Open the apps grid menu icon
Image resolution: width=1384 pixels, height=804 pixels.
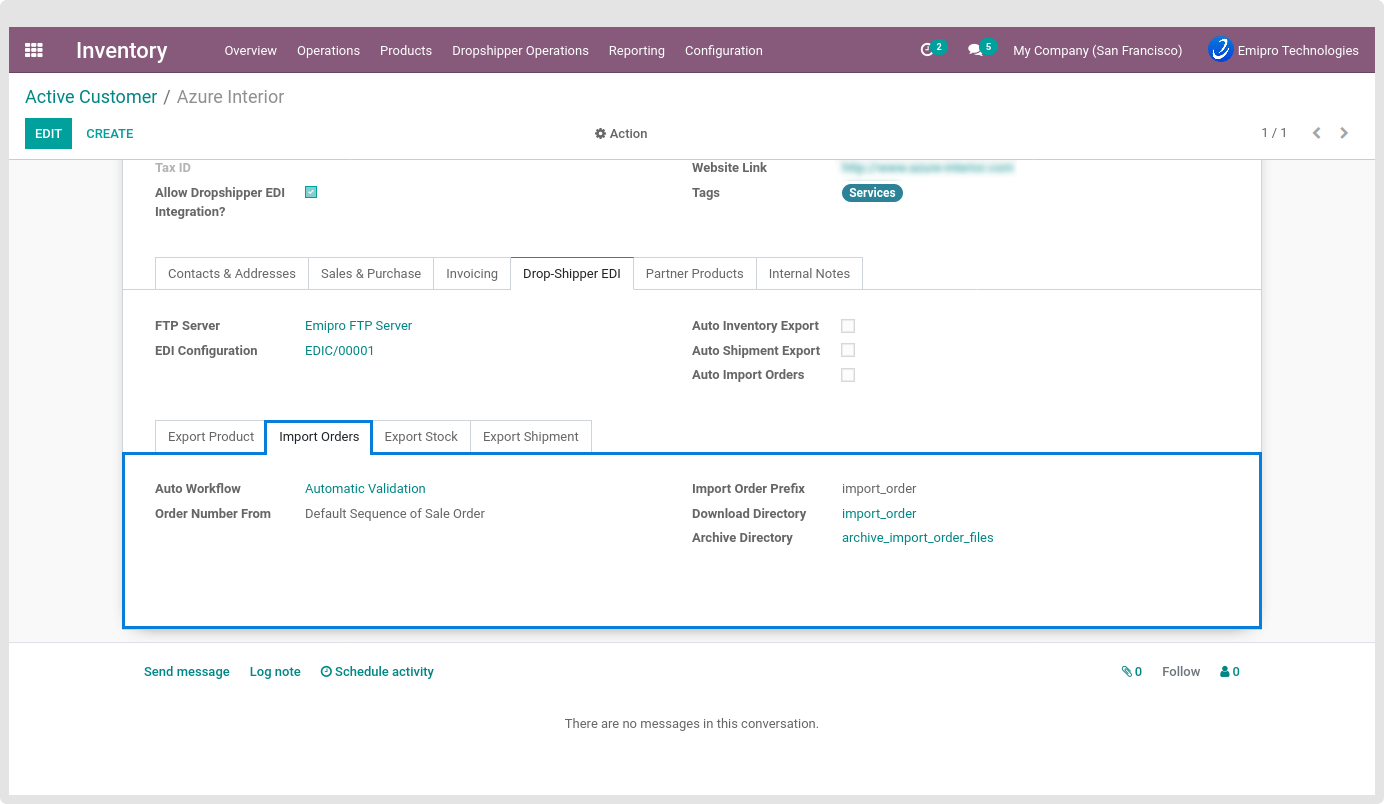click(x=34, y=50)
